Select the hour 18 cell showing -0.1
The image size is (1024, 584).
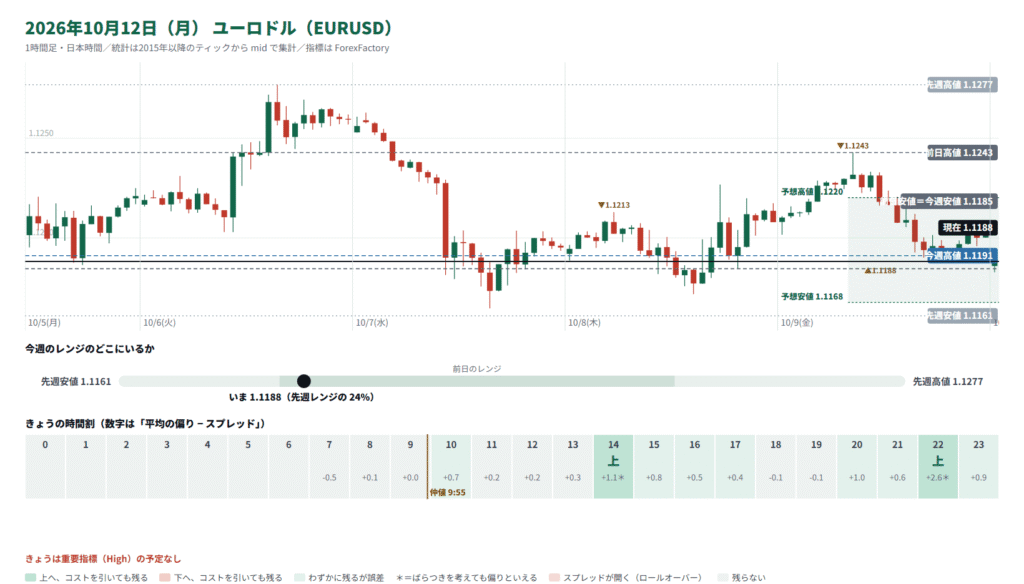[x=776, y=466]
